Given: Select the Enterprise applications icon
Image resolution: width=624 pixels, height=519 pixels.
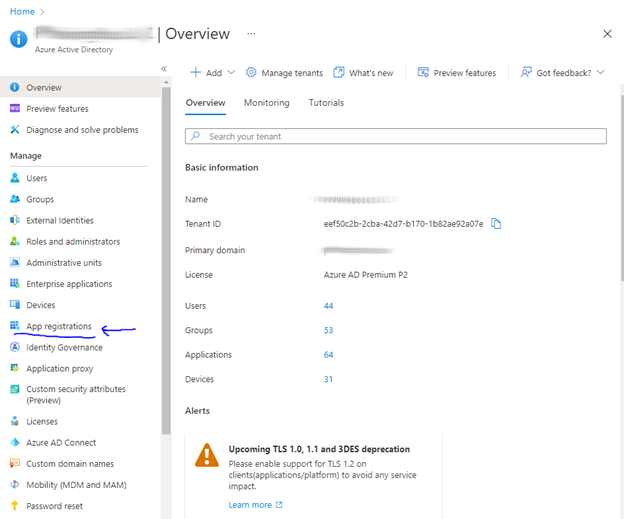Looking at the screenshot, I should (15, 284).
